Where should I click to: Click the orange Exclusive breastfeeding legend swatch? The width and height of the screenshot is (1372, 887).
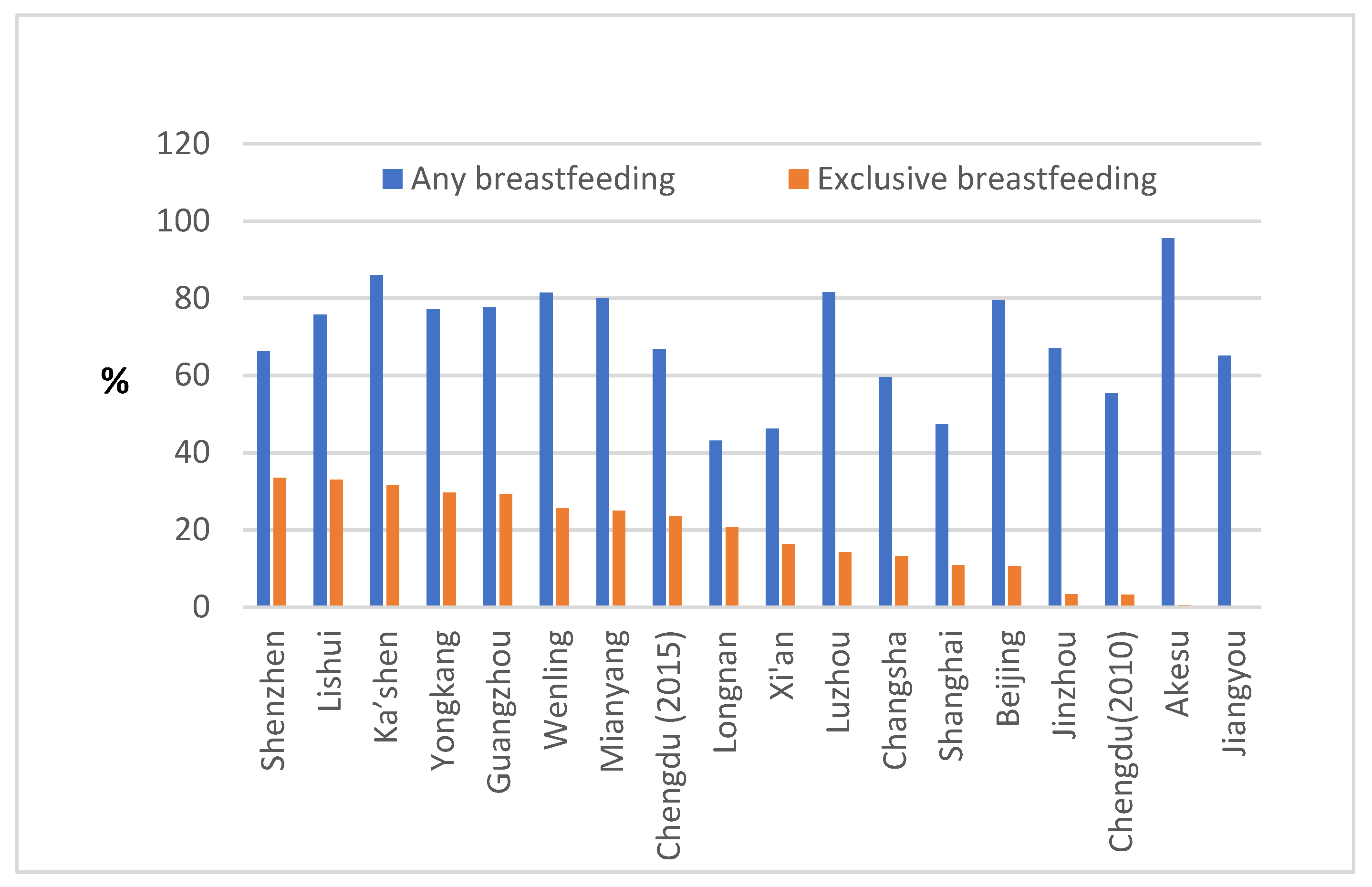point(798,178)
